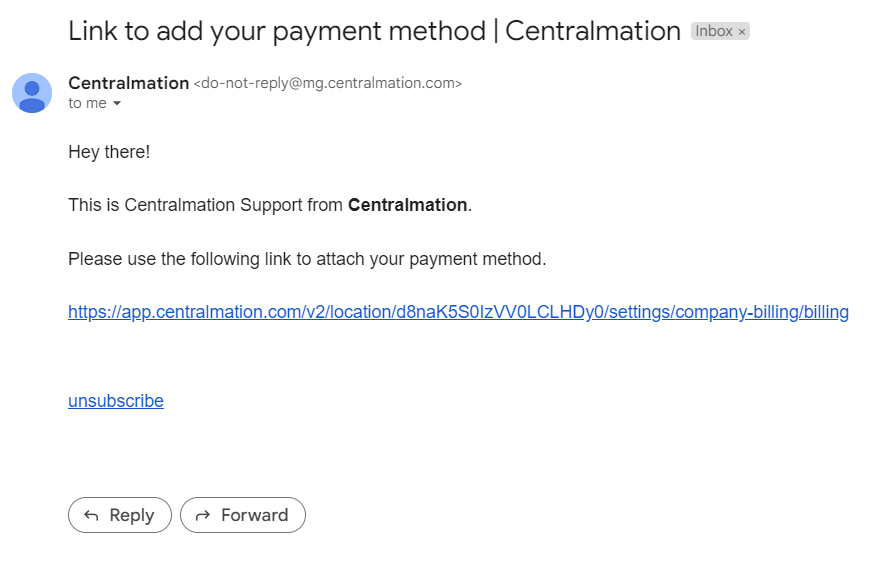Click 'Link to add your payment method' subject

coord(275,31)
